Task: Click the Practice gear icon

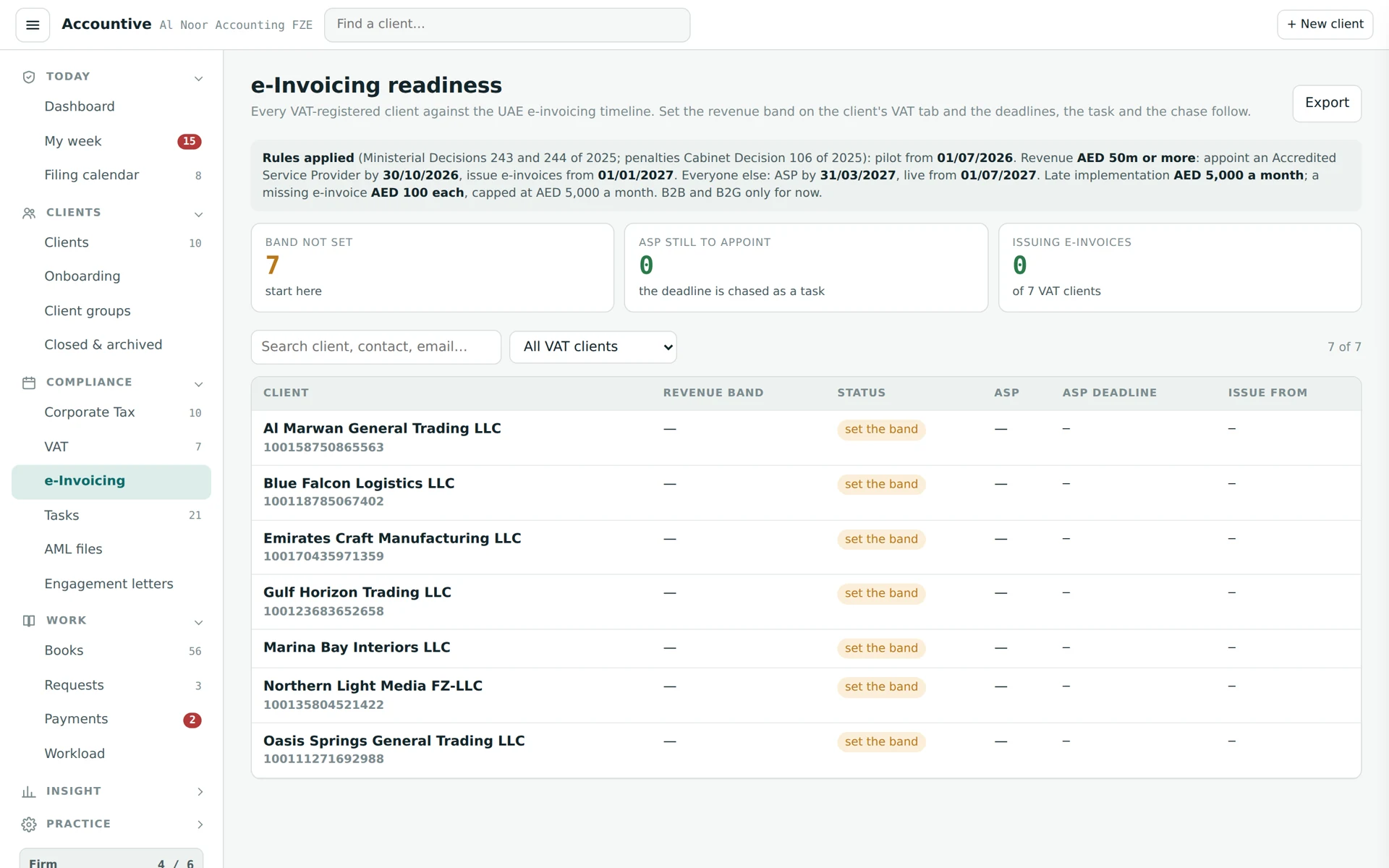Action: [29, 825]
